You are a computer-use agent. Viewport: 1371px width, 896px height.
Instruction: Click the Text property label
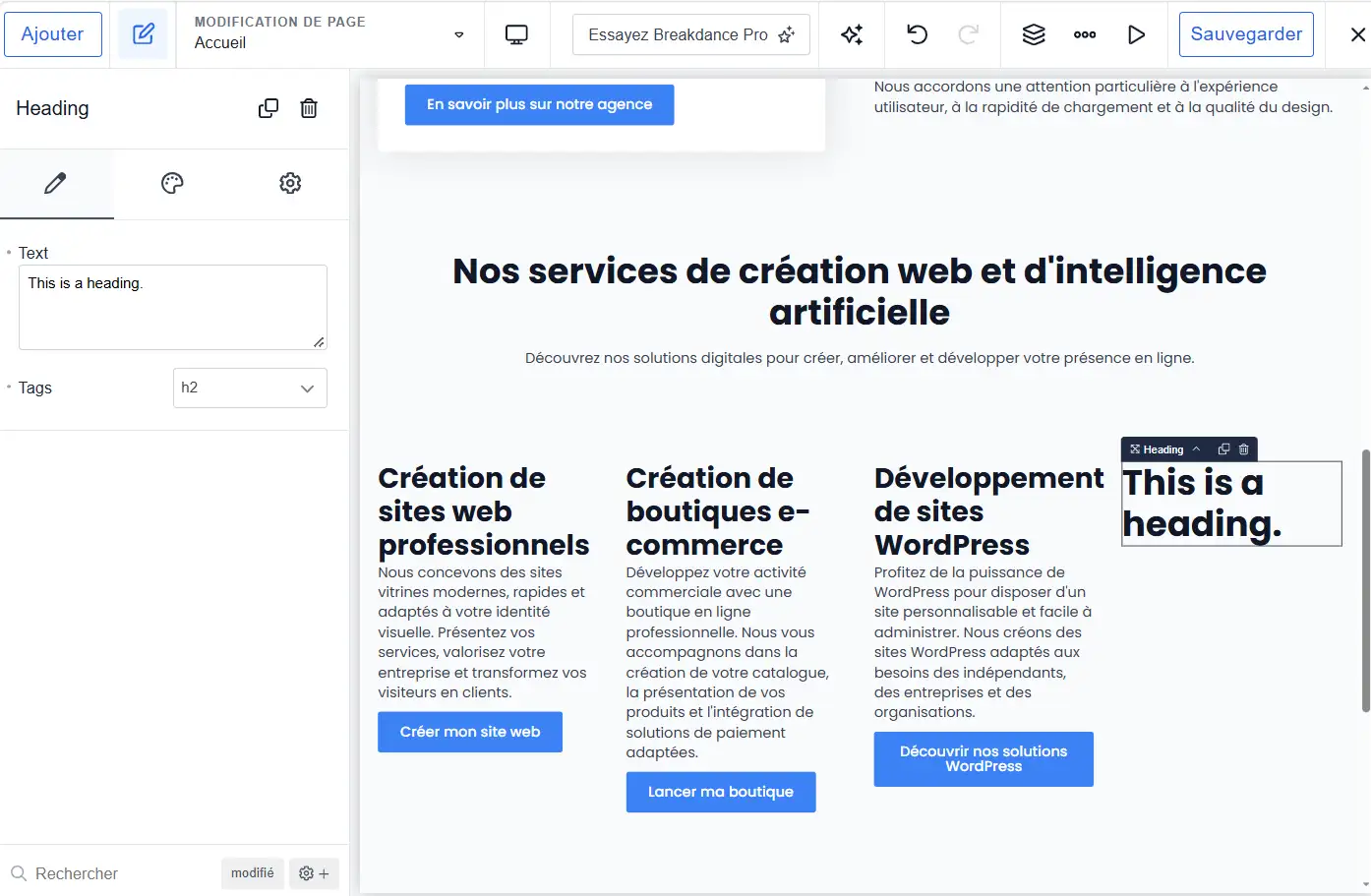33,253
